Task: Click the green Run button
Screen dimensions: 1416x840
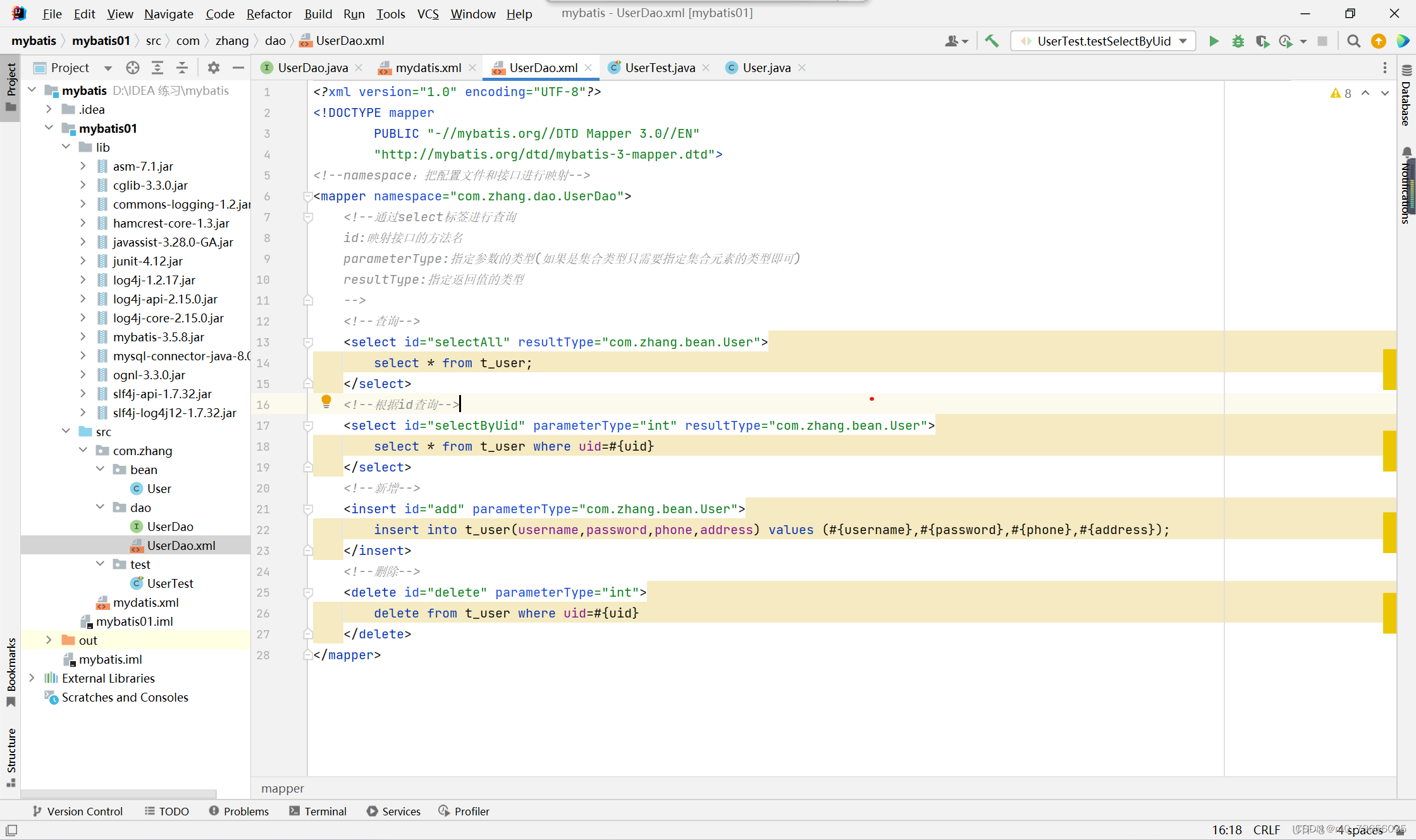Action: (1214, 41)
